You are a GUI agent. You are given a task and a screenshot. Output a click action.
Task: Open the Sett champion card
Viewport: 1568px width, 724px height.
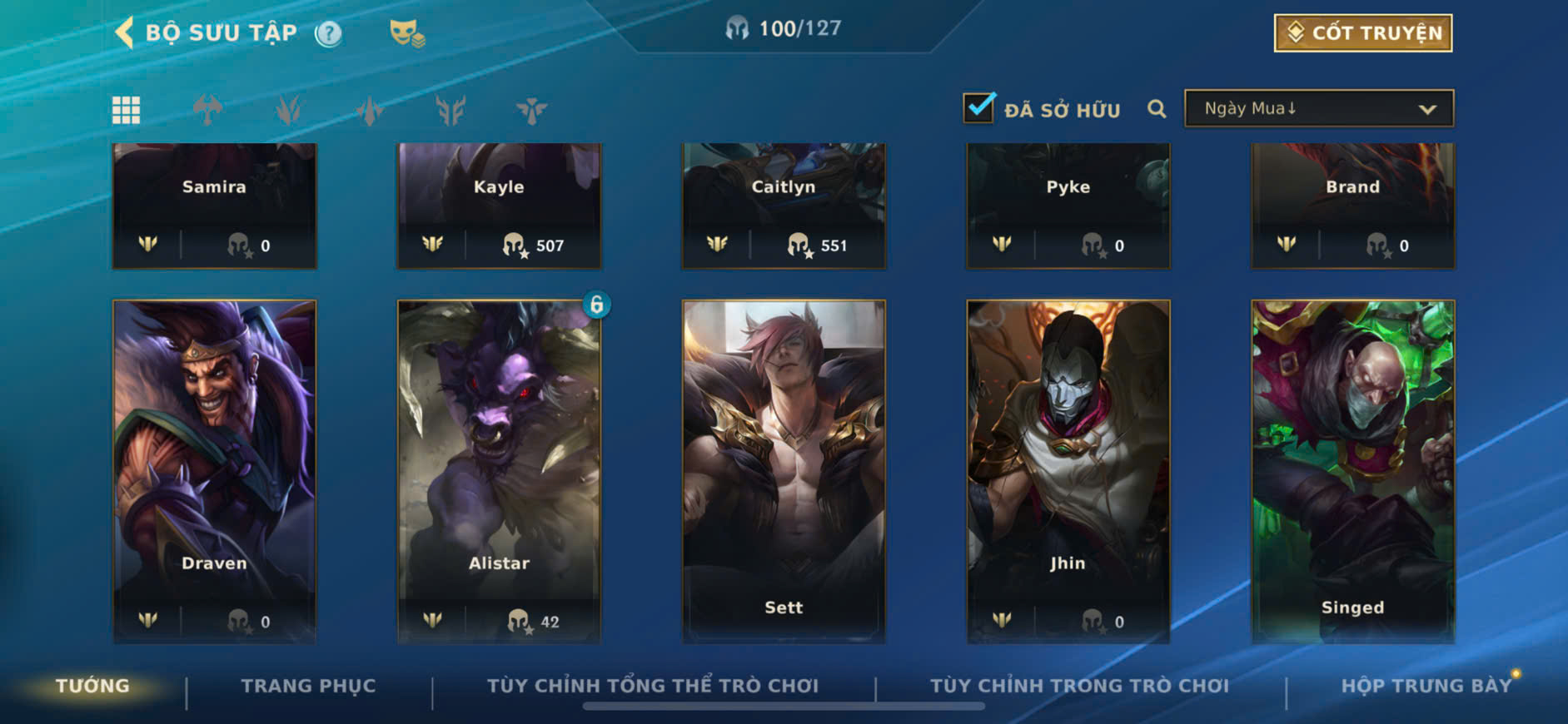tap(784, 471)
